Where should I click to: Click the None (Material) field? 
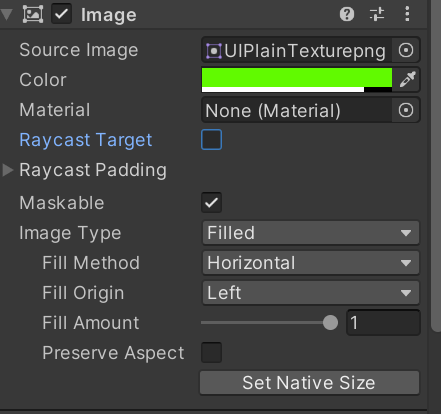click(x=296, y=110)
